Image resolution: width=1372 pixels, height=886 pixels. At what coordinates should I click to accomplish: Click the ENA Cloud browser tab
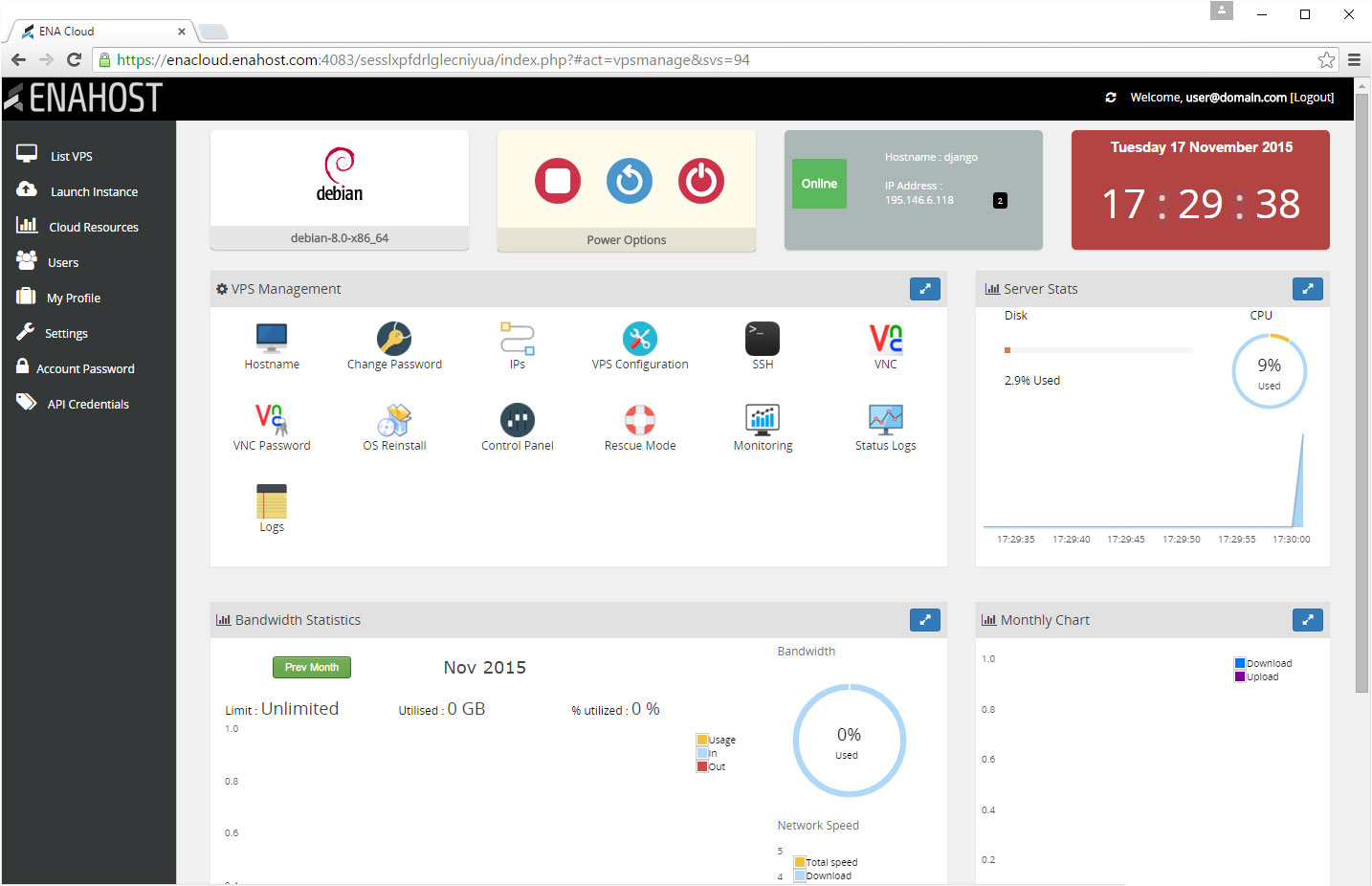(x=100, y=32)
